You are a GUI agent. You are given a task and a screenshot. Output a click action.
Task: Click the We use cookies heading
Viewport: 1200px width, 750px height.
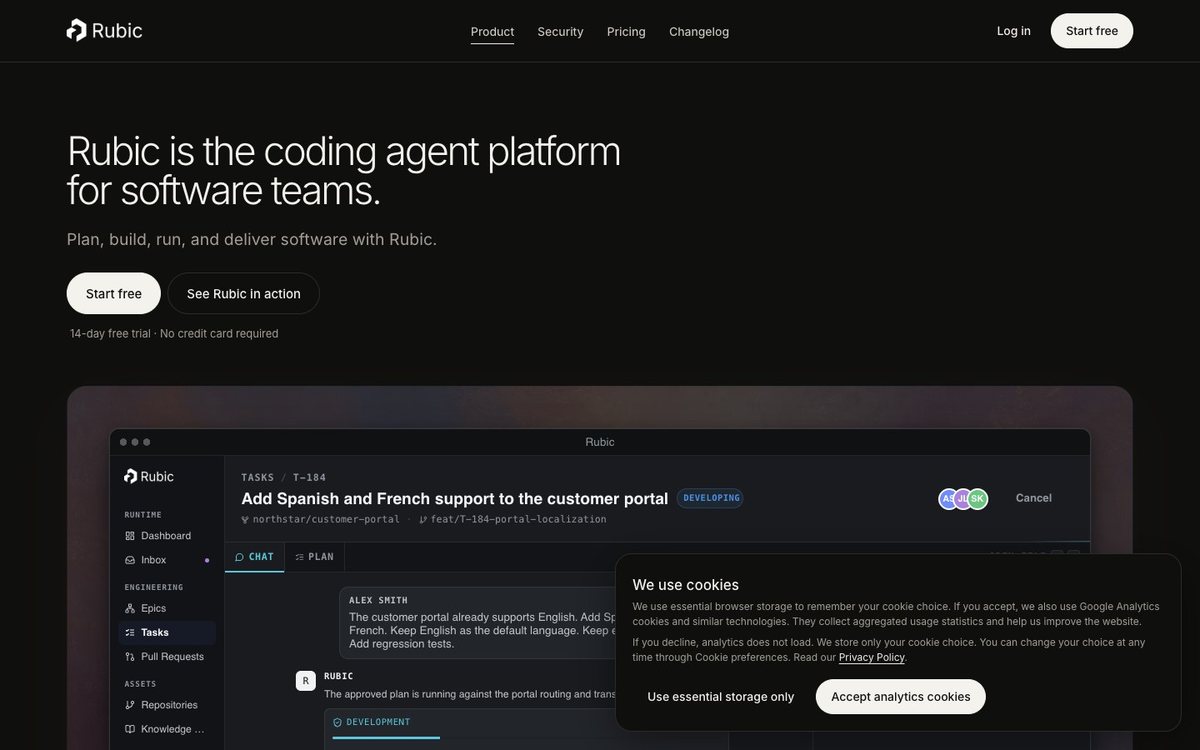pyautogui.click(x=686, y=585)
